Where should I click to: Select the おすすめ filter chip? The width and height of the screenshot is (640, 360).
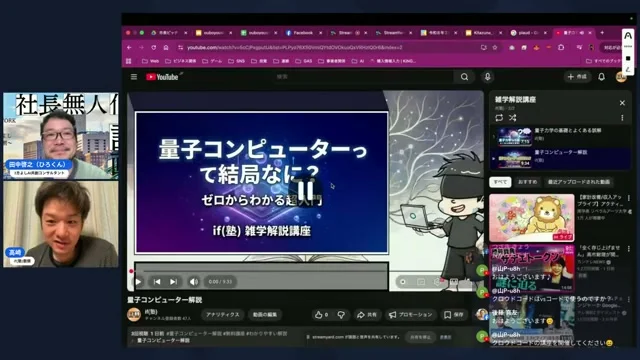point(528,182)
